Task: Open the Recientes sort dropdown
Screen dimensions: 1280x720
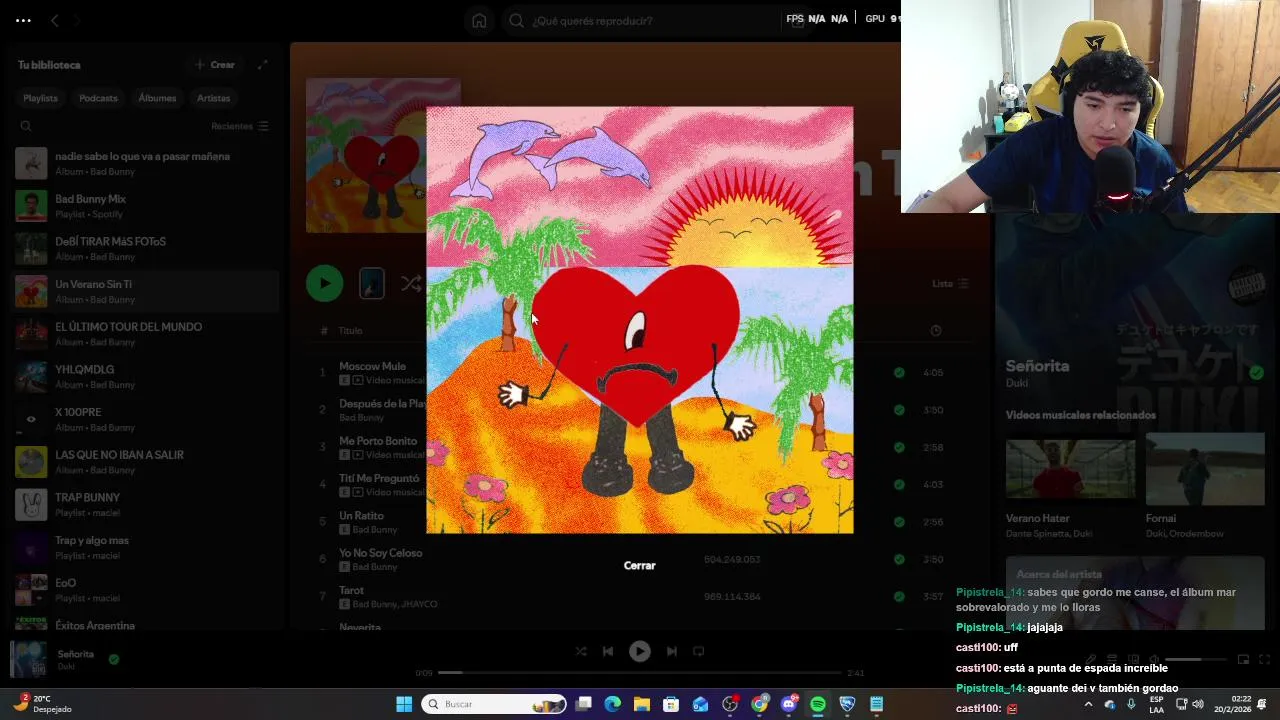Action: pos(239,126)
